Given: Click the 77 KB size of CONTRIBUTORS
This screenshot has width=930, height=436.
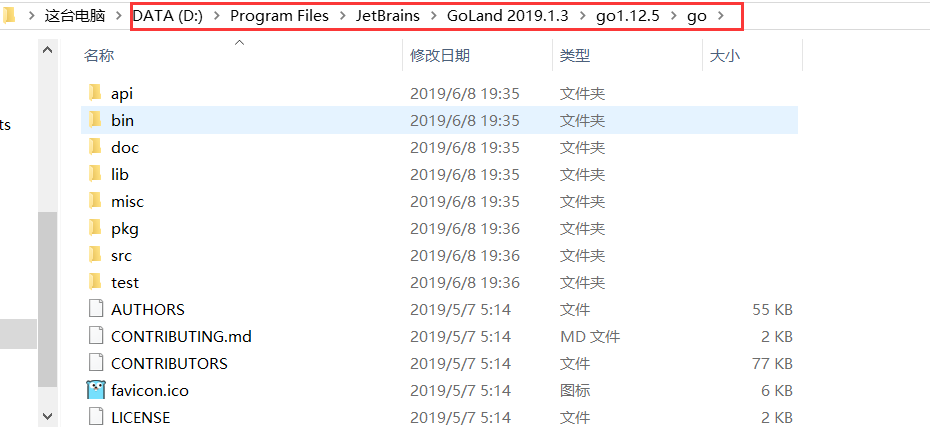Looking at the screenshot, I should point(772,364).
